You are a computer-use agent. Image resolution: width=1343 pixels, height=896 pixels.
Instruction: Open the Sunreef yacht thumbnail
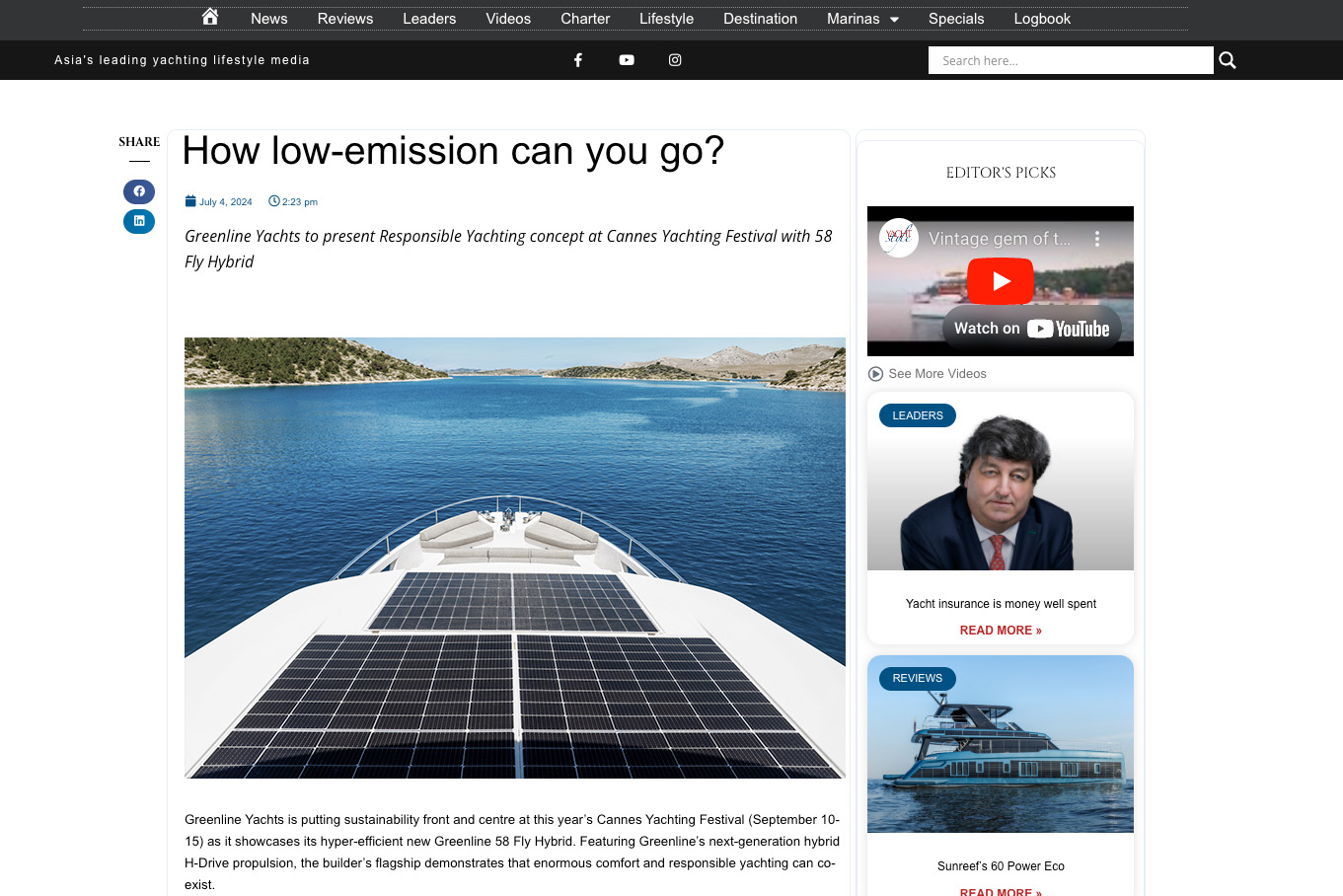pyautogui.click(x=1001, y=744)
